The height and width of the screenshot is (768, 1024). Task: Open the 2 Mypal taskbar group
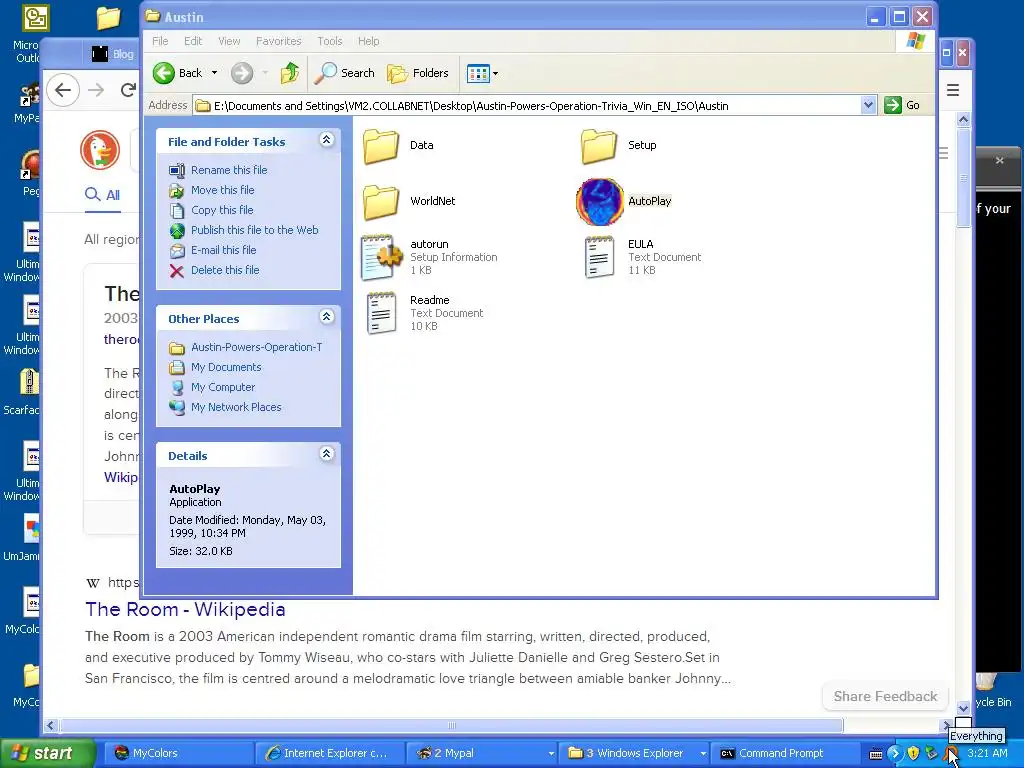point(481,753)
